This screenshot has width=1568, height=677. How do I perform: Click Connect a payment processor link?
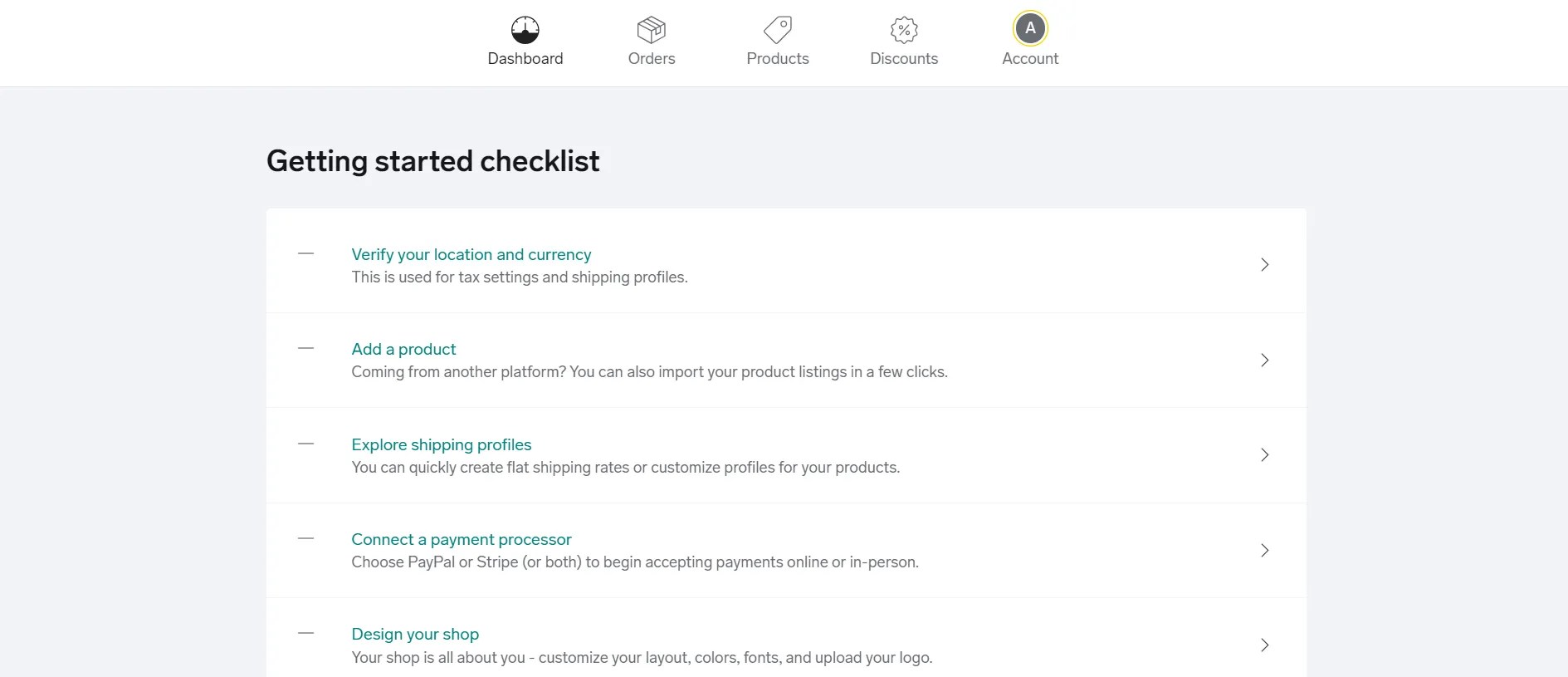click(x=461, y=539)
